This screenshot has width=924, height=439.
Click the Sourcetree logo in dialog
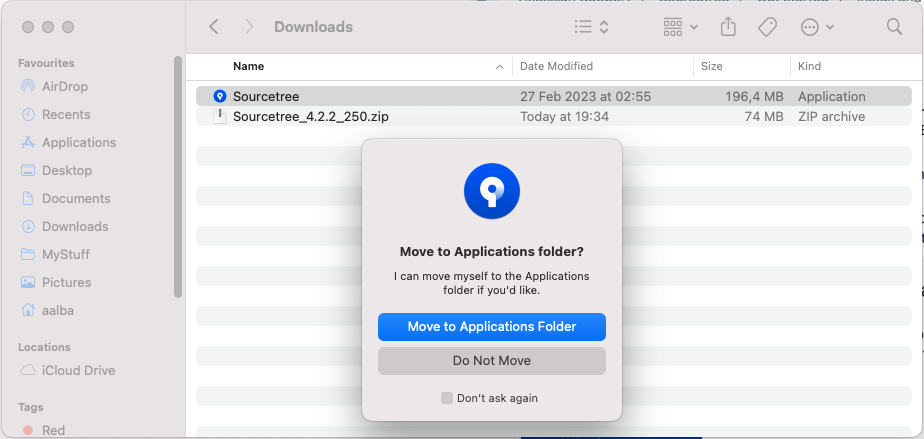click(491, 191)
